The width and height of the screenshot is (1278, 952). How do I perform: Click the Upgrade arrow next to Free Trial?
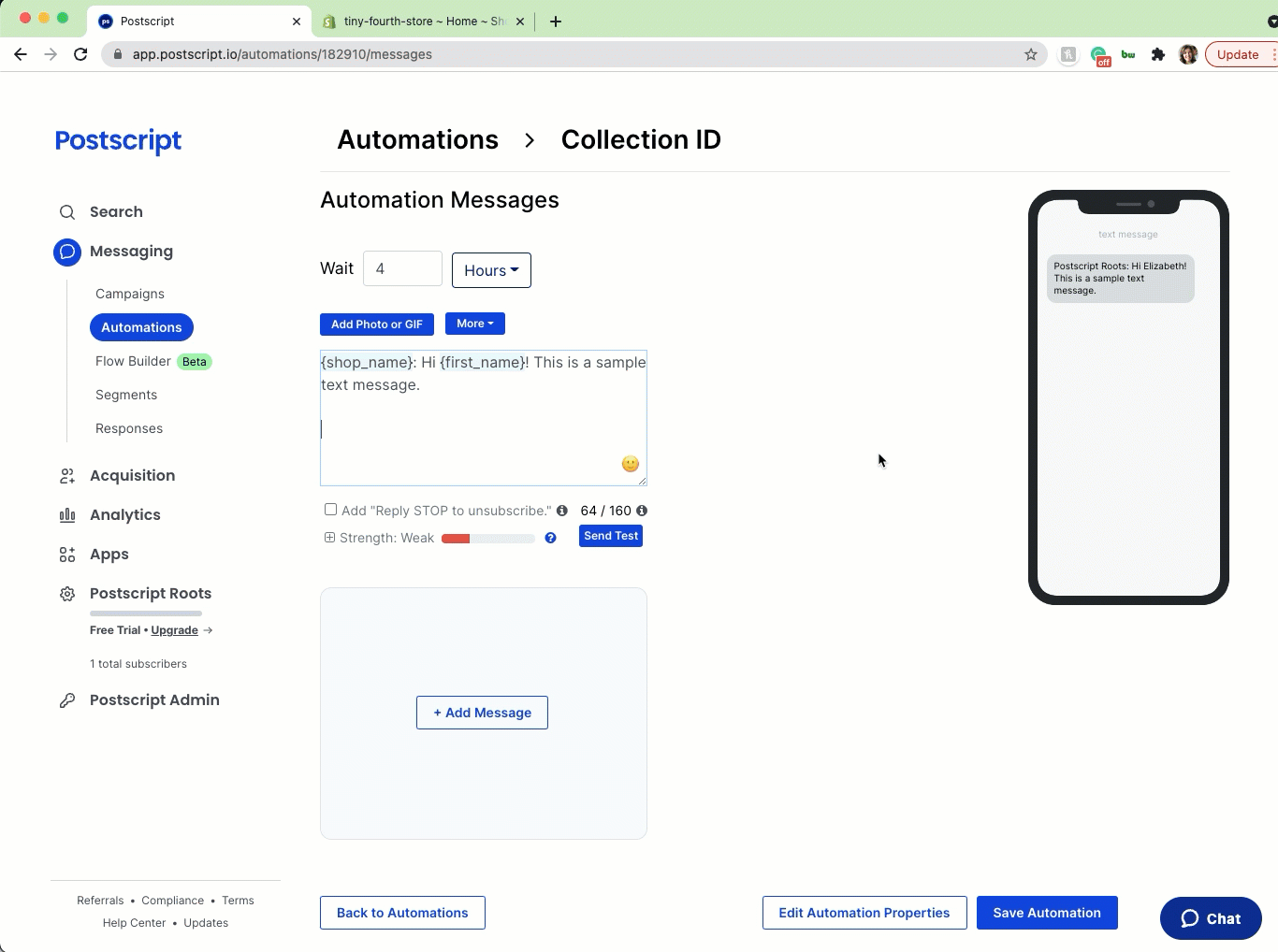[208, 630]
